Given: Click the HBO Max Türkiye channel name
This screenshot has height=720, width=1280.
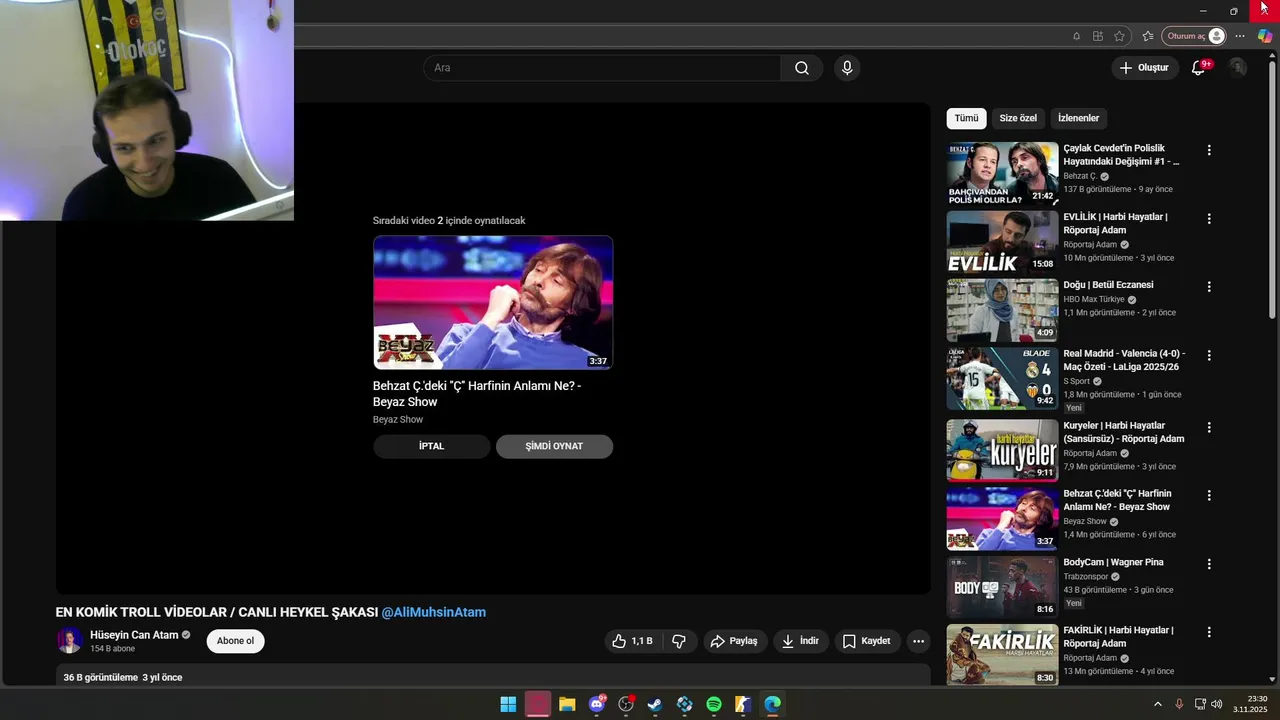Looking at the screenshot, I should (x=1094, y=299).
